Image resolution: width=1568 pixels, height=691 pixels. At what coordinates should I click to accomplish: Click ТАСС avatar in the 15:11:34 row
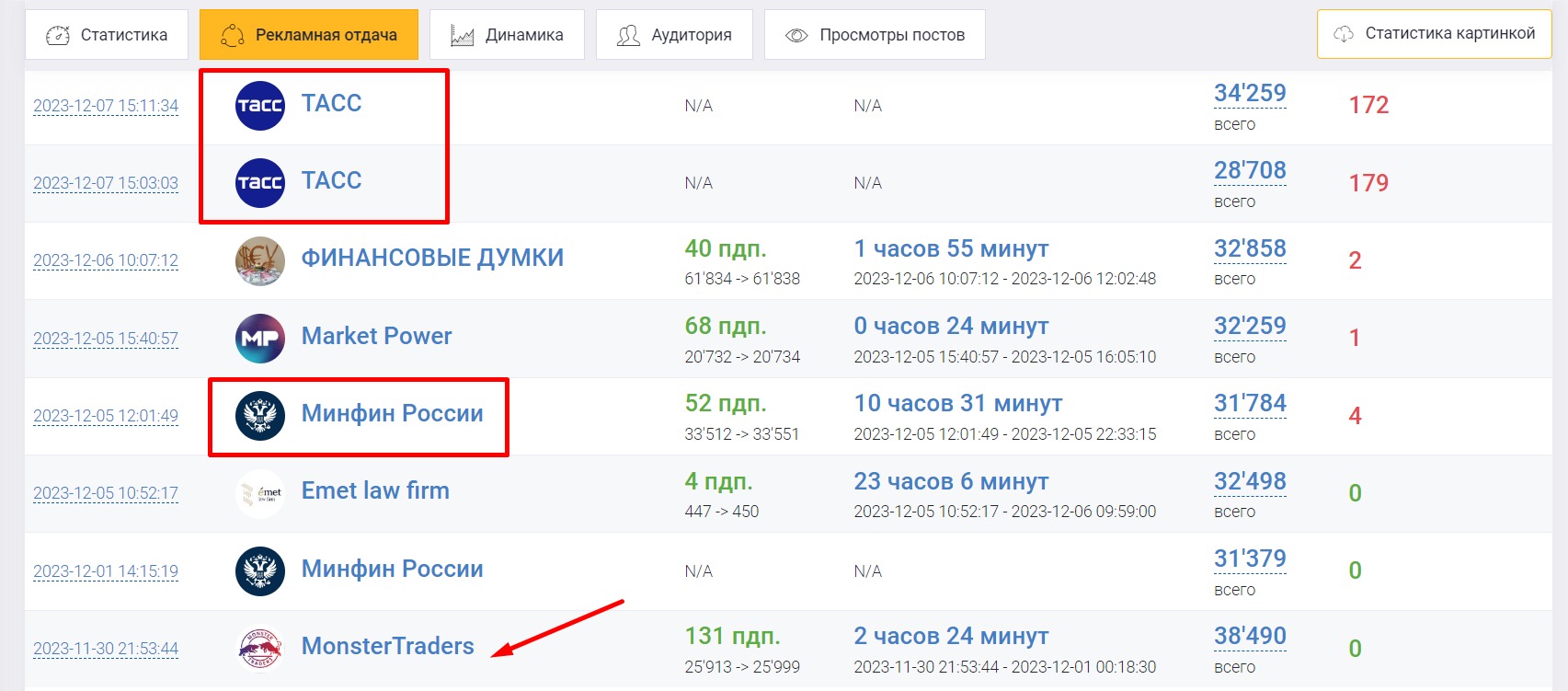(260, 106)
